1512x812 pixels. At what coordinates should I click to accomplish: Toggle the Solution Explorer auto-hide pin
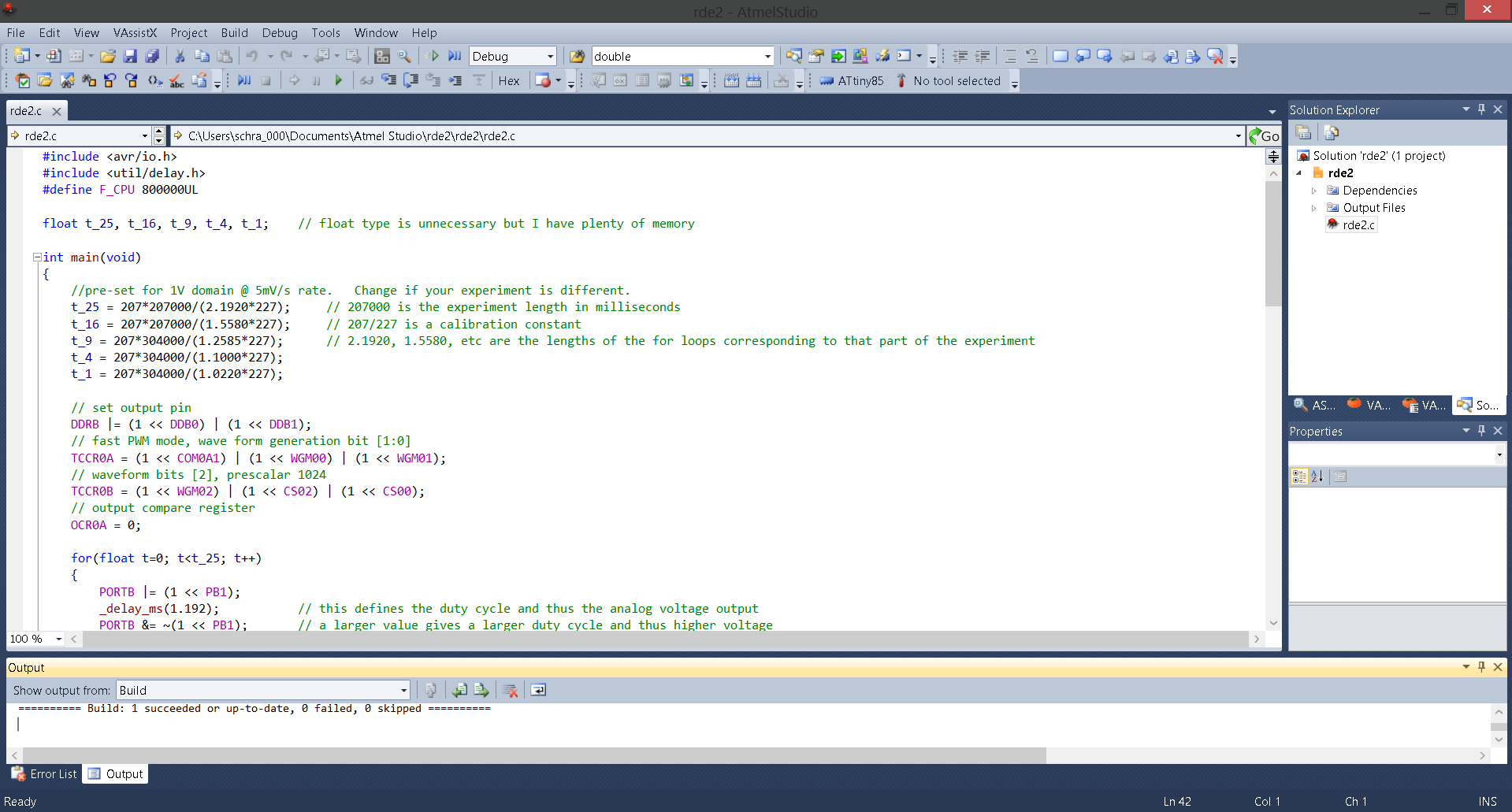coord(1482,109)
